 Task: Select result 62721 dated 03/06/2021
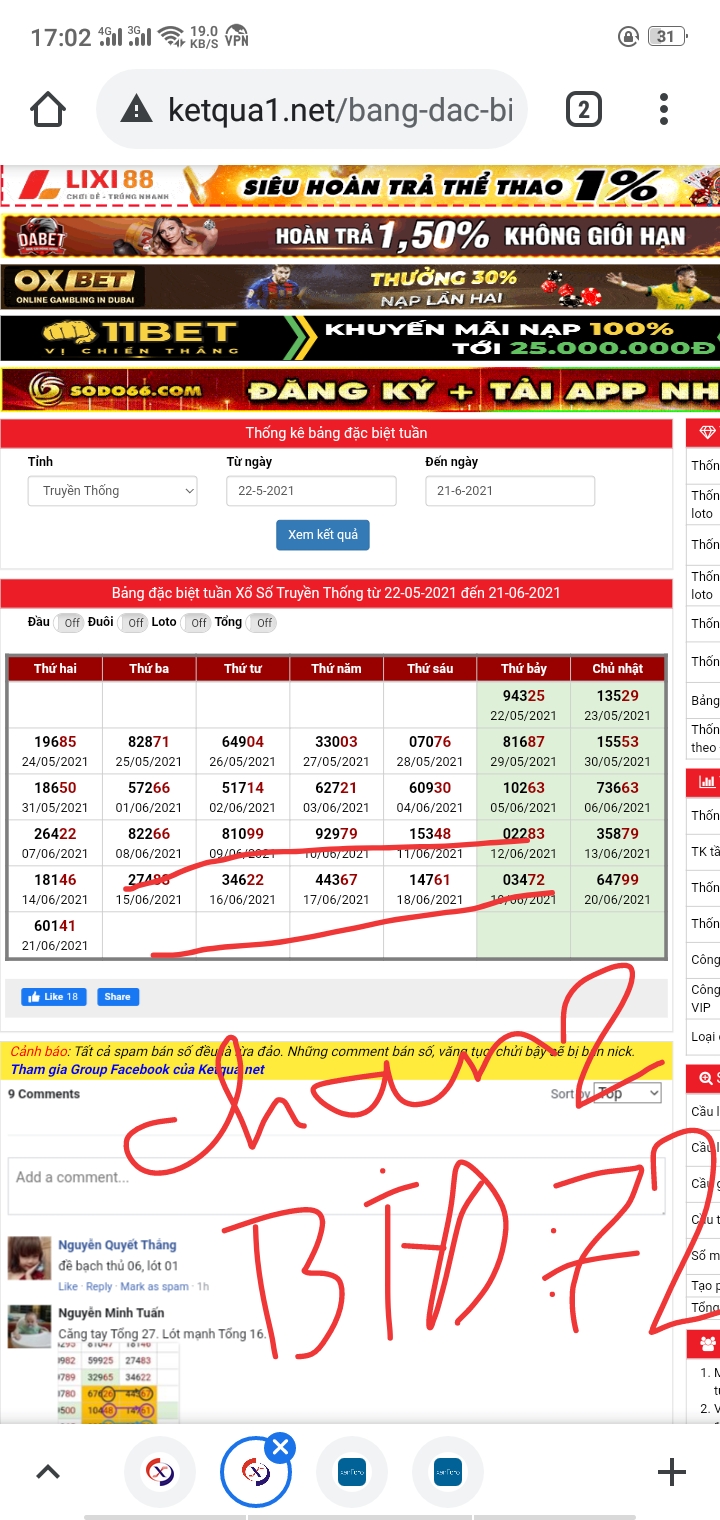click(x=337, y=797)
